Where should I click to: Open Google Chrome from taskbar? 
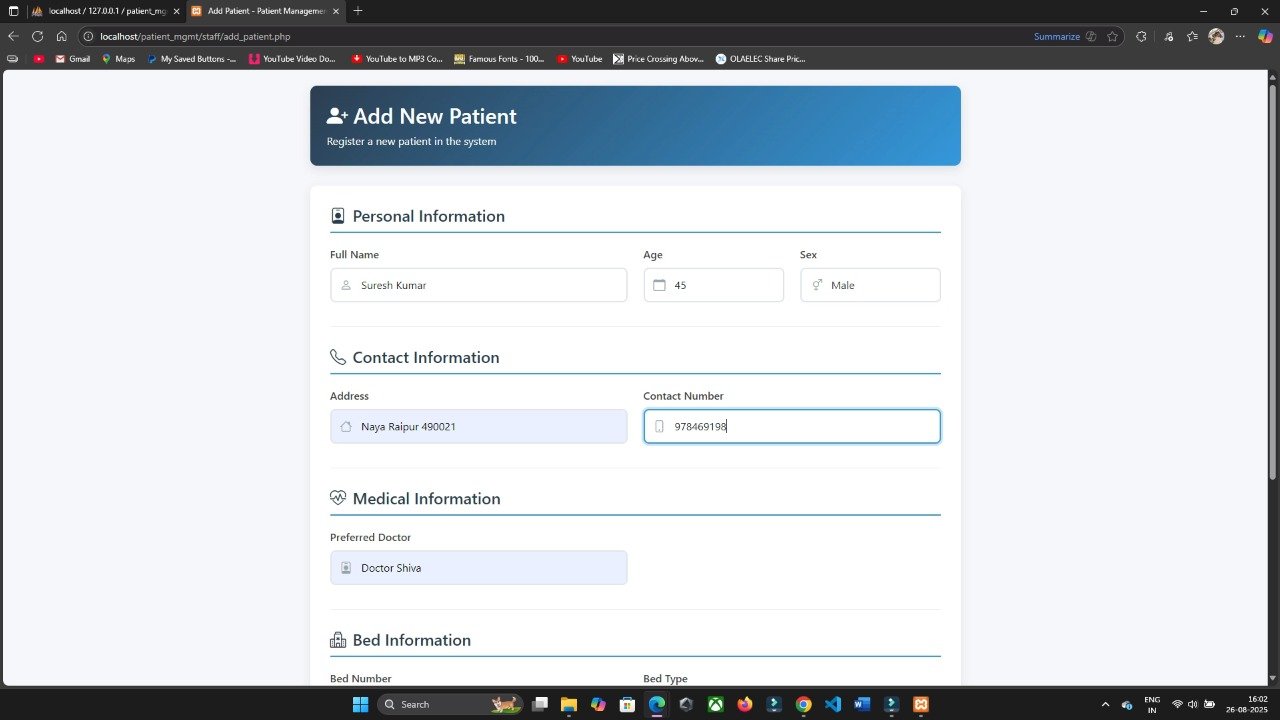[x=803, y=704]
